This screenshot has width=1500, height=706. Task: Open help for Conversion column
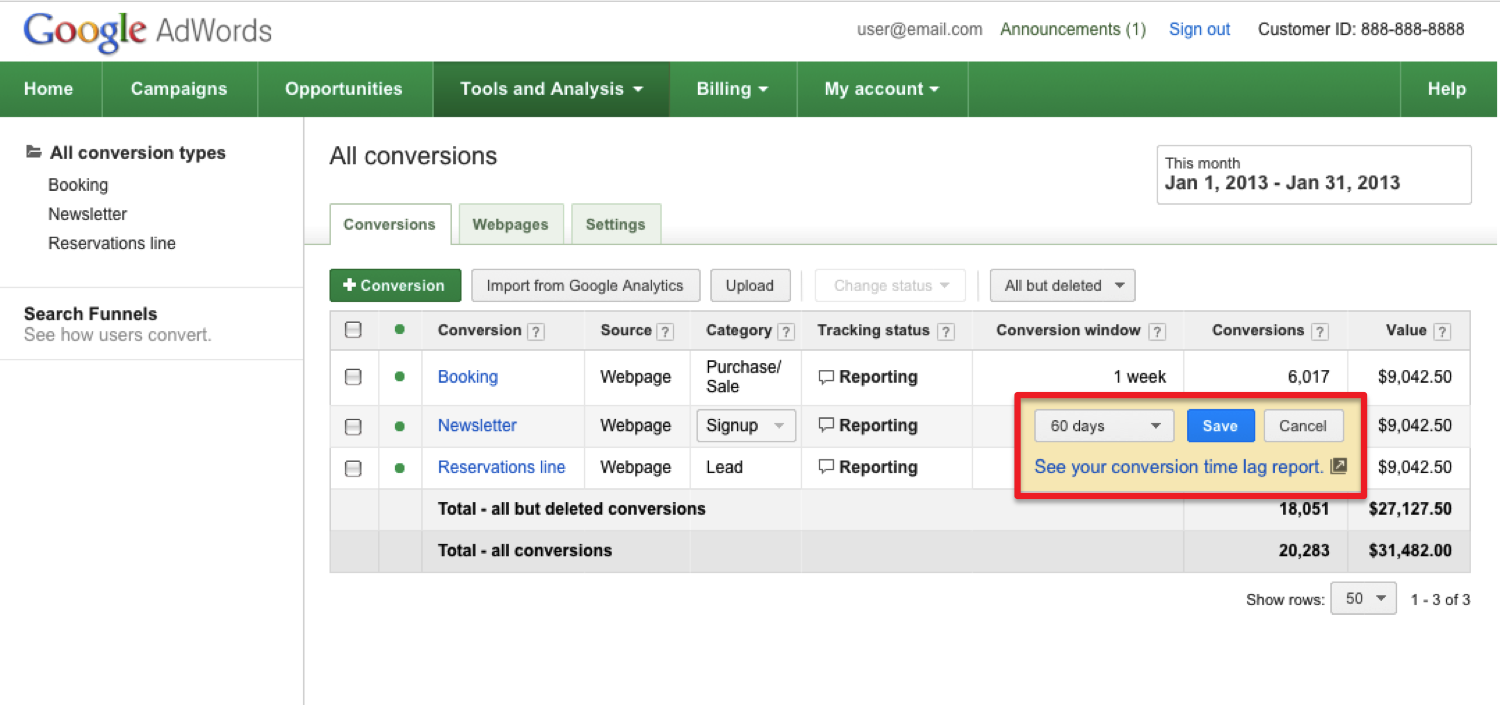click(x=536, y=331)
